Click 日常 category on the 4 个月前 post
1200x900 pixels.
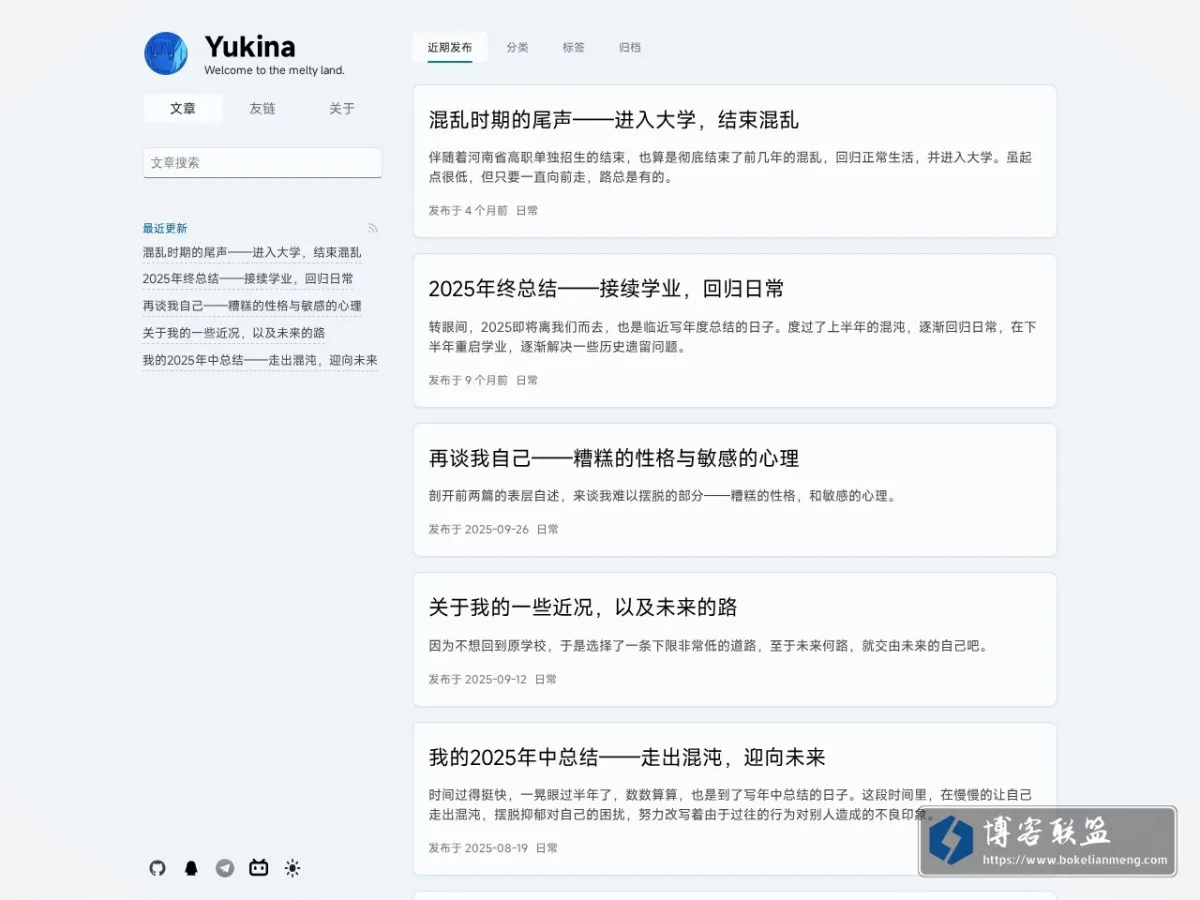pyautogui.click(x=527, y=211)
